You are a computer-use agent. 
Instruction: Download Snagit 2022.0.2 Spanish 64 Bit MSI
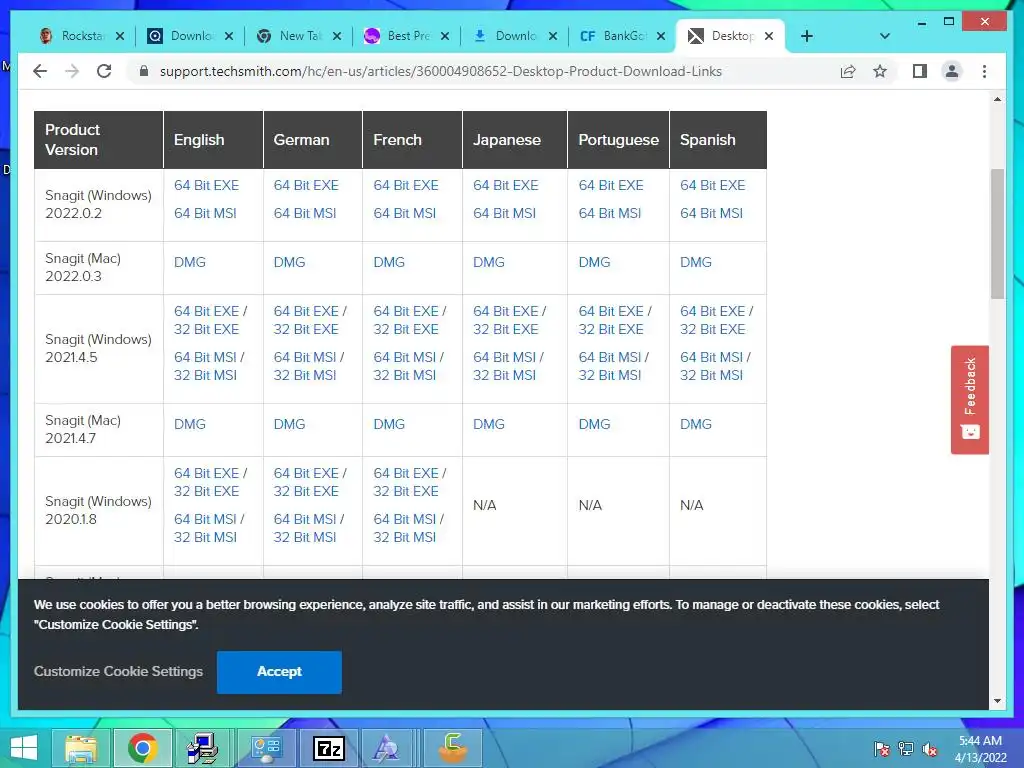click(711, 214)
